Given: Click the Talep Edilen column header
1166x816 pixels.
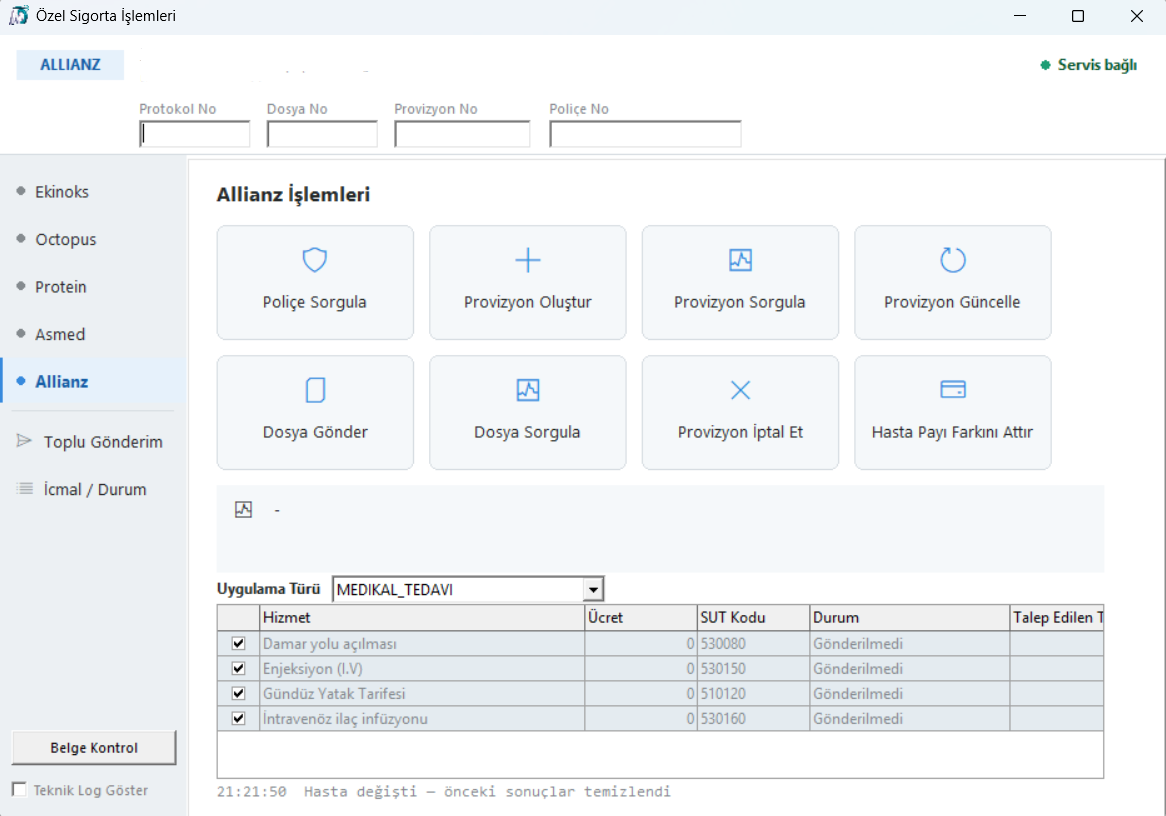Looking at the screenshot, I should coord(1057,617).
